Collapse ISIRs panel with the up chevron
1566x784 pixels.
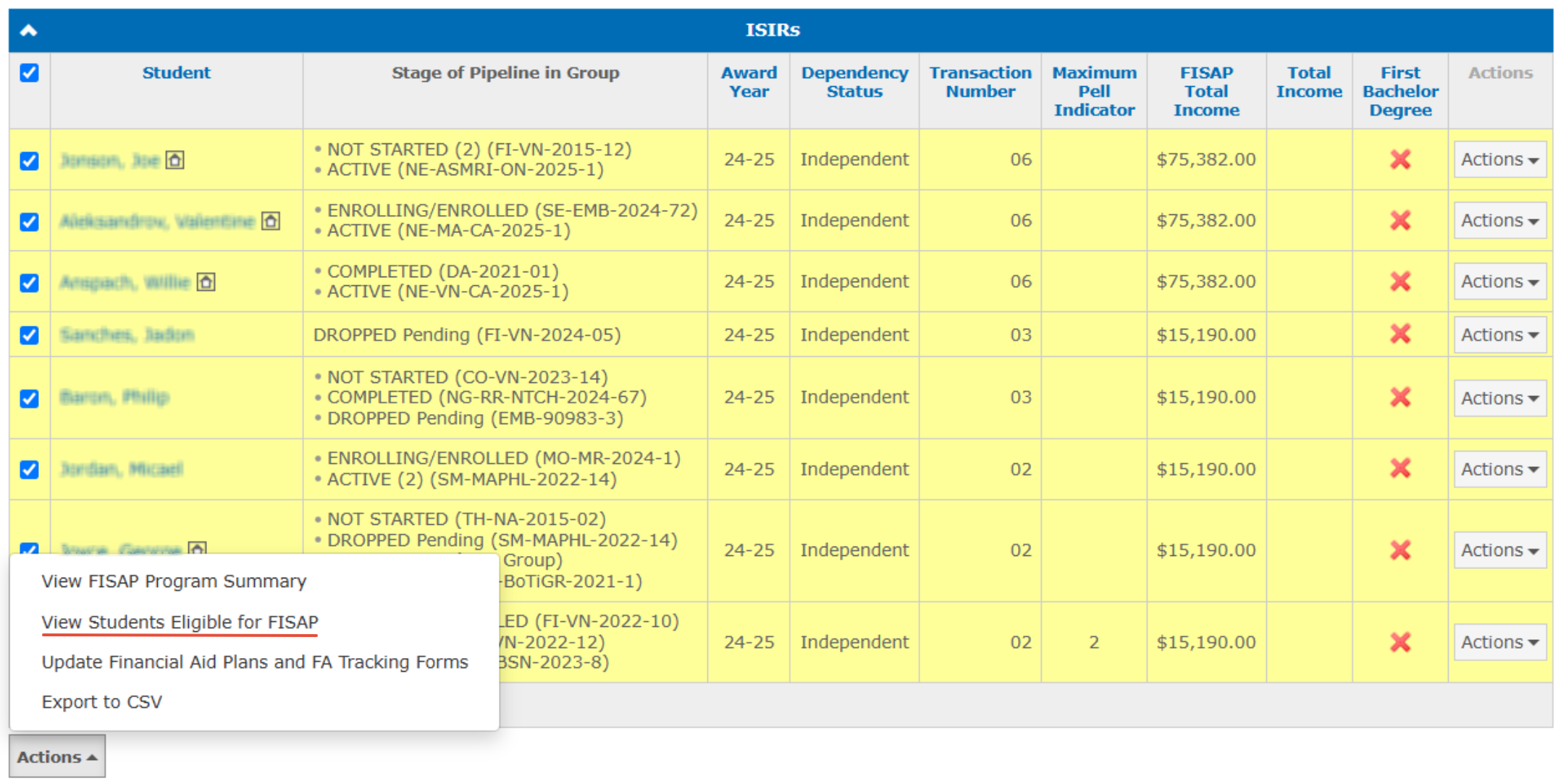pyautogui.click(x=28, y=30)
